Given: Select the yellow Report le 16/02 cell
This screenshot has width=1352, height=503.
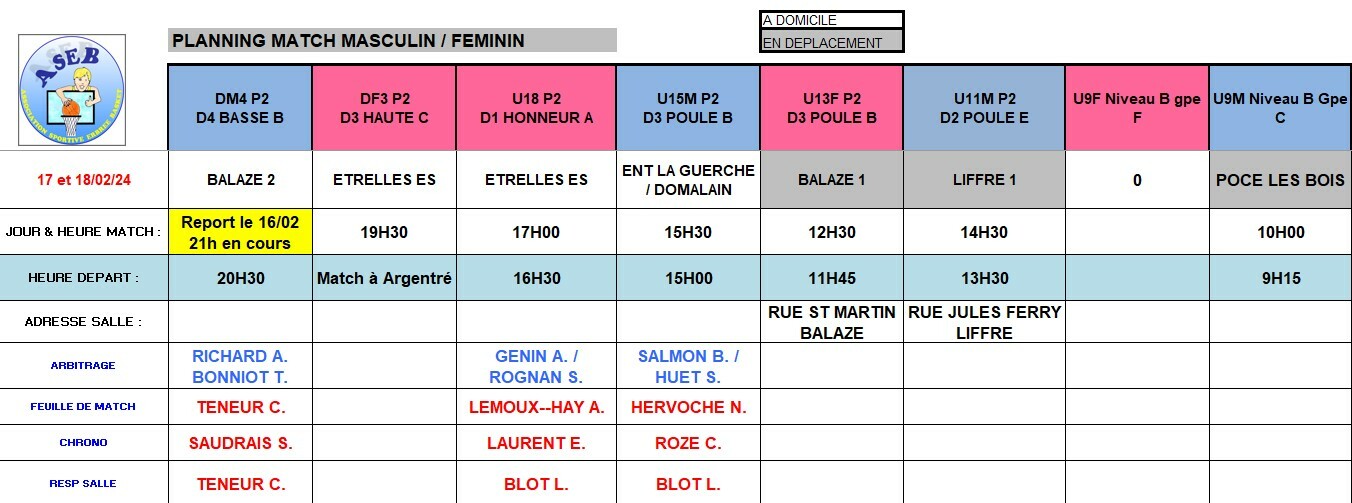Looking at the screenshot, I should 240,232.
